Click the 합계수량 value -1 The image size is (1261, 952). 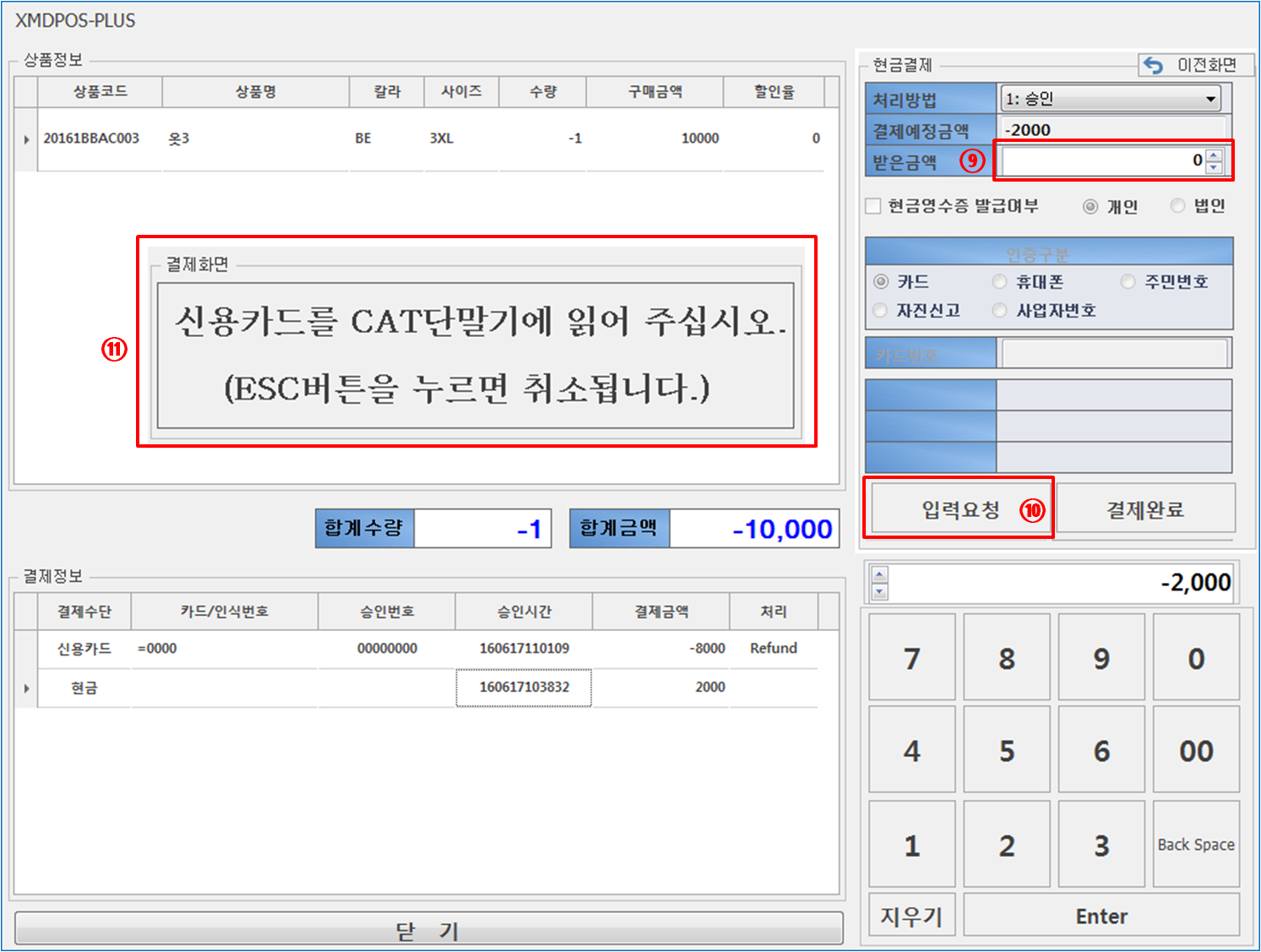(x=482, y=529)
